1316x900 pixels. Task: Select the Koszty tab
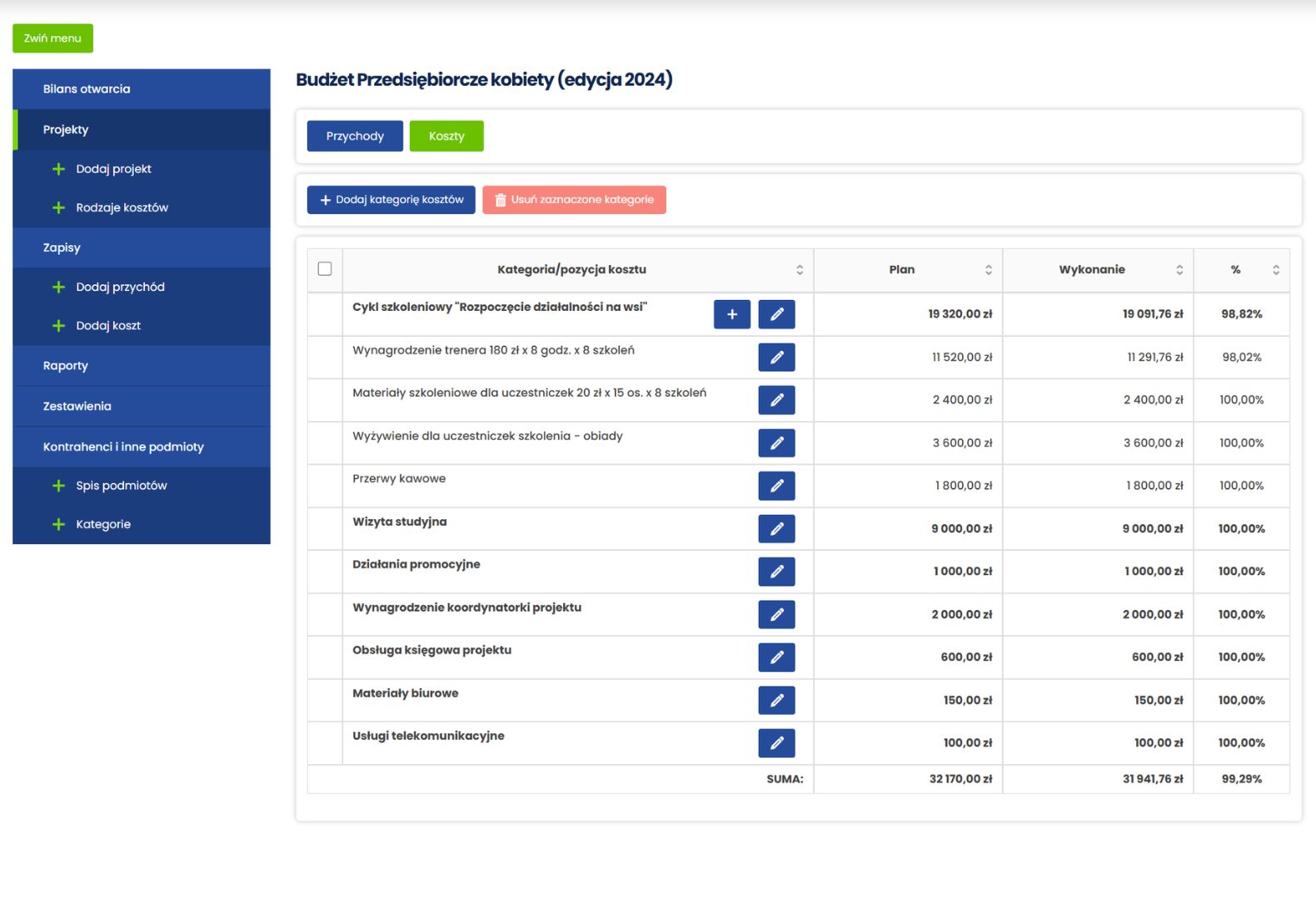pyautogui.click(x=446, y=136)
